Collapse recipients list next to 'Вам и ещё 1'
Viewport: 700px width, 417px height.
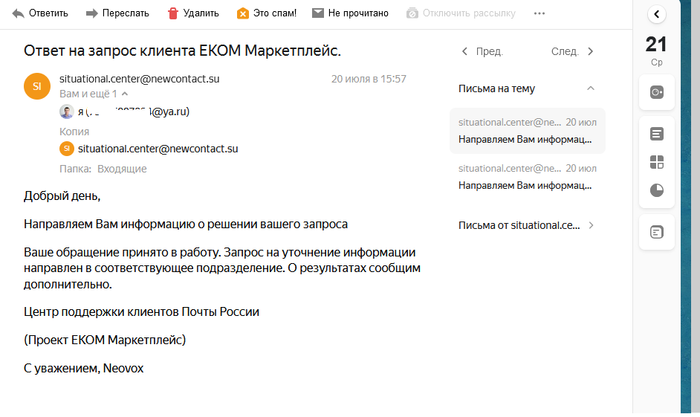tap(125, 94)
